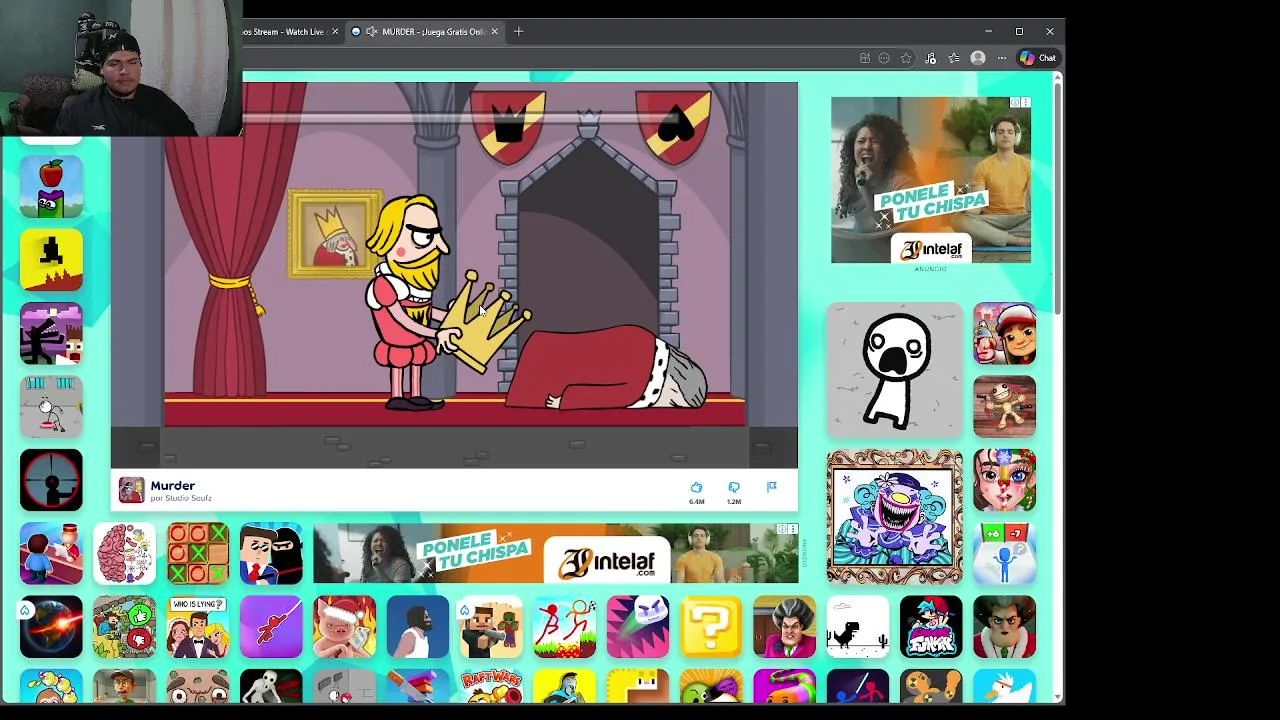Open the purple-eyed ghost ball game thumbnail

tap(638, 627)
